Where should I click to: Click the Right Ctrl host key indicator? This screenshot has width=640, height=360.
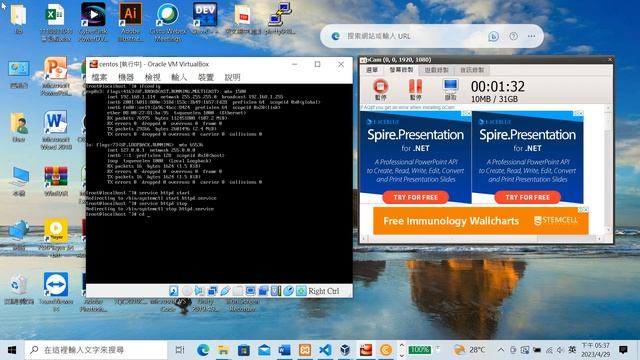click(x=323, y=291)
